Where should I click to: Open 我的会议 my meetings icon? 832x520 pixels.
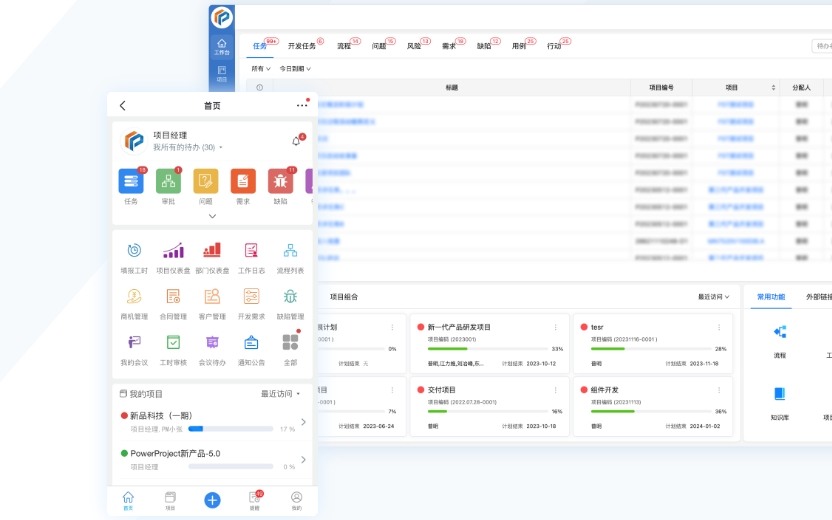pos(133,342)
